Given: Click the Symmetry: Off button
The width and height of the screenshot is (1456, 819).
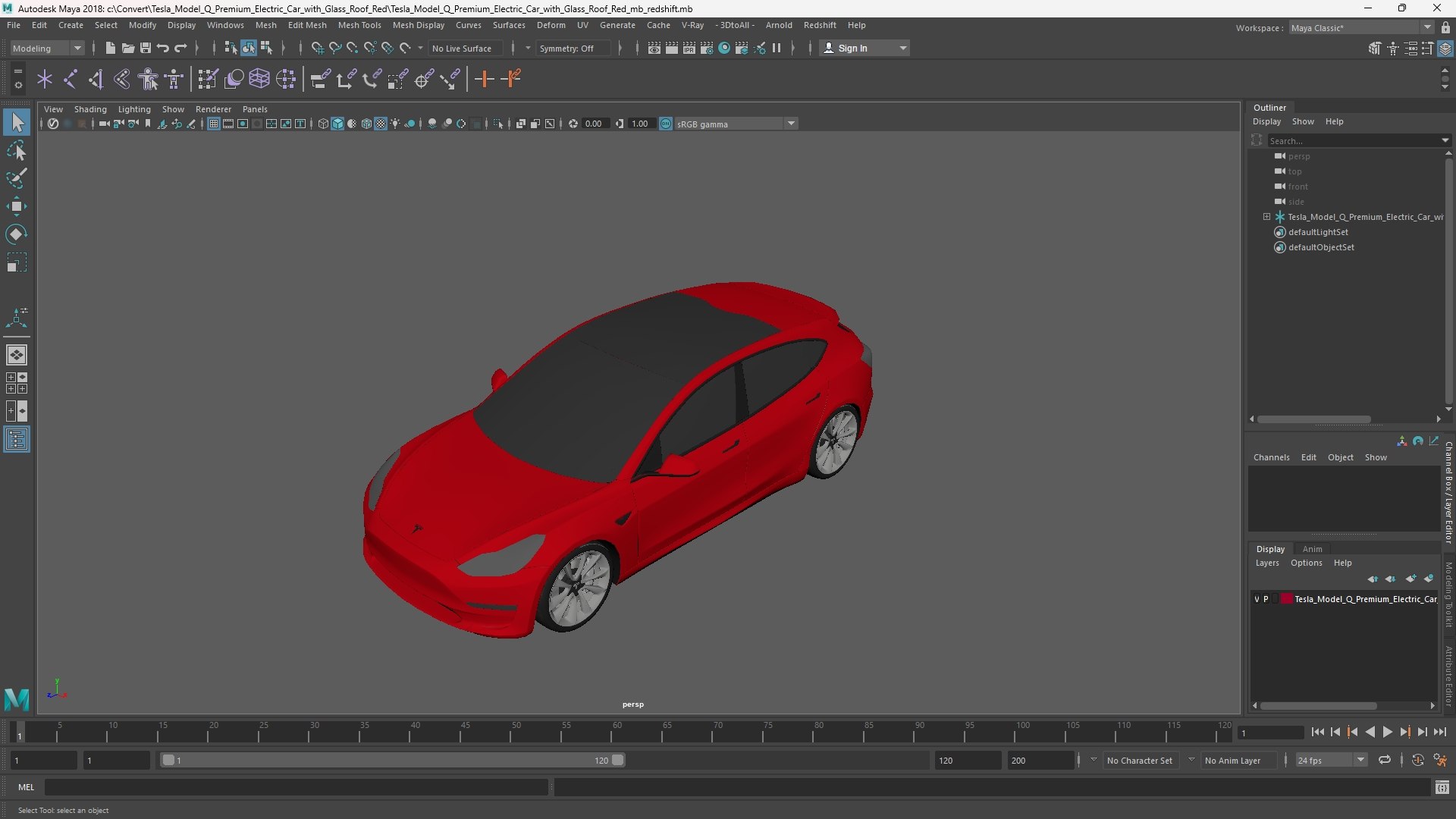Looking at the screenshot, I should 572,48.
